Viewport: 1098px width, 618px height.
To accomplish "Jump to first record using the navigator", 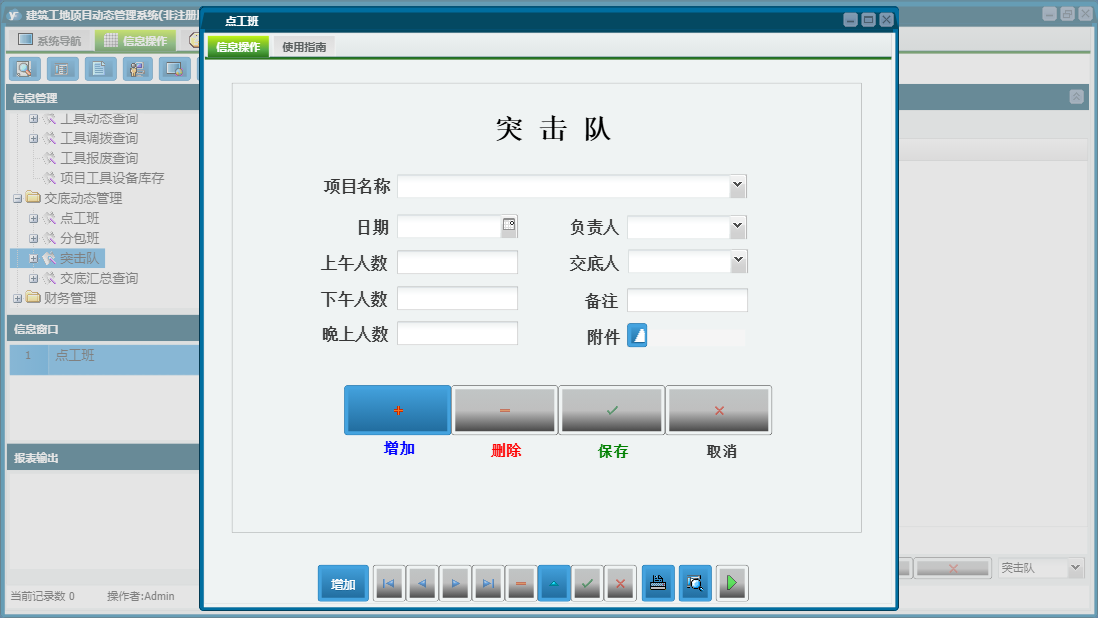I will click(389, 583).
